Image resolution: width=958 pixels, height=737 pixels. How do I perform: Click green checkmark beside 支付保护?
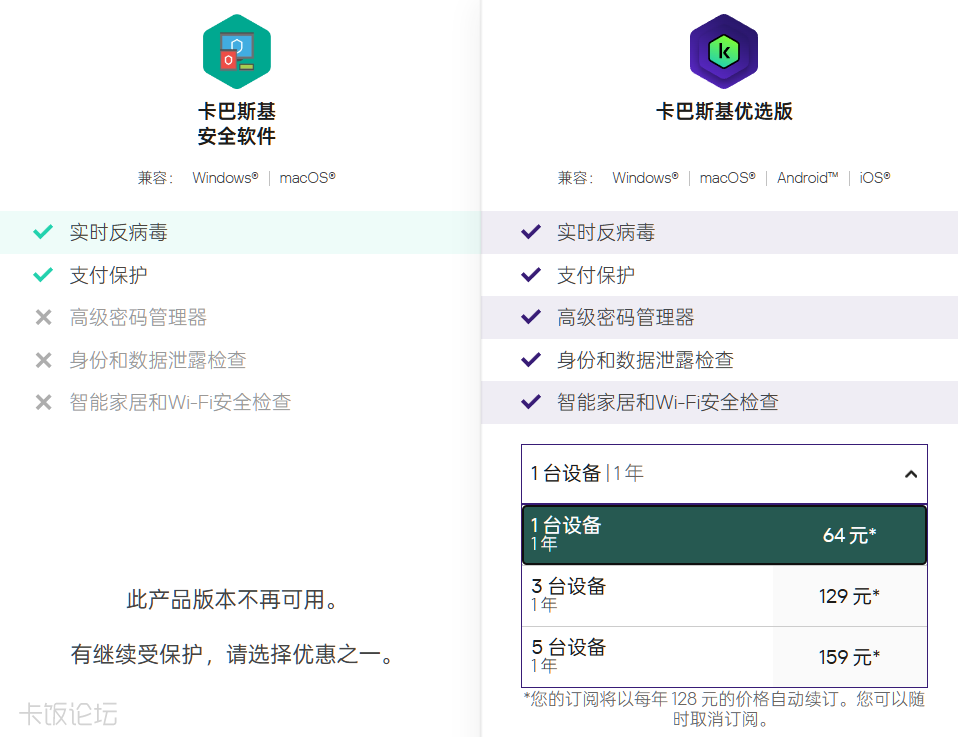point(43,275)
